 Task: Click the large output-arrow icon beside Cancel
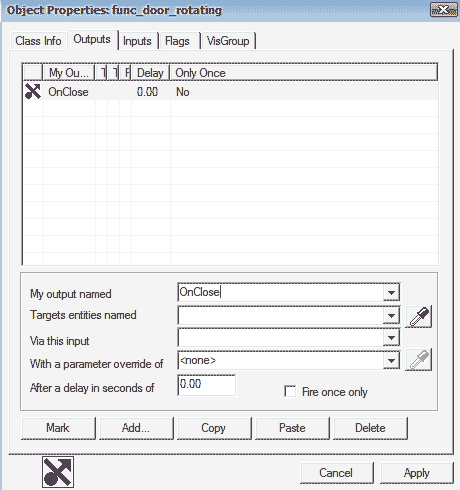(x=58, y=472)
